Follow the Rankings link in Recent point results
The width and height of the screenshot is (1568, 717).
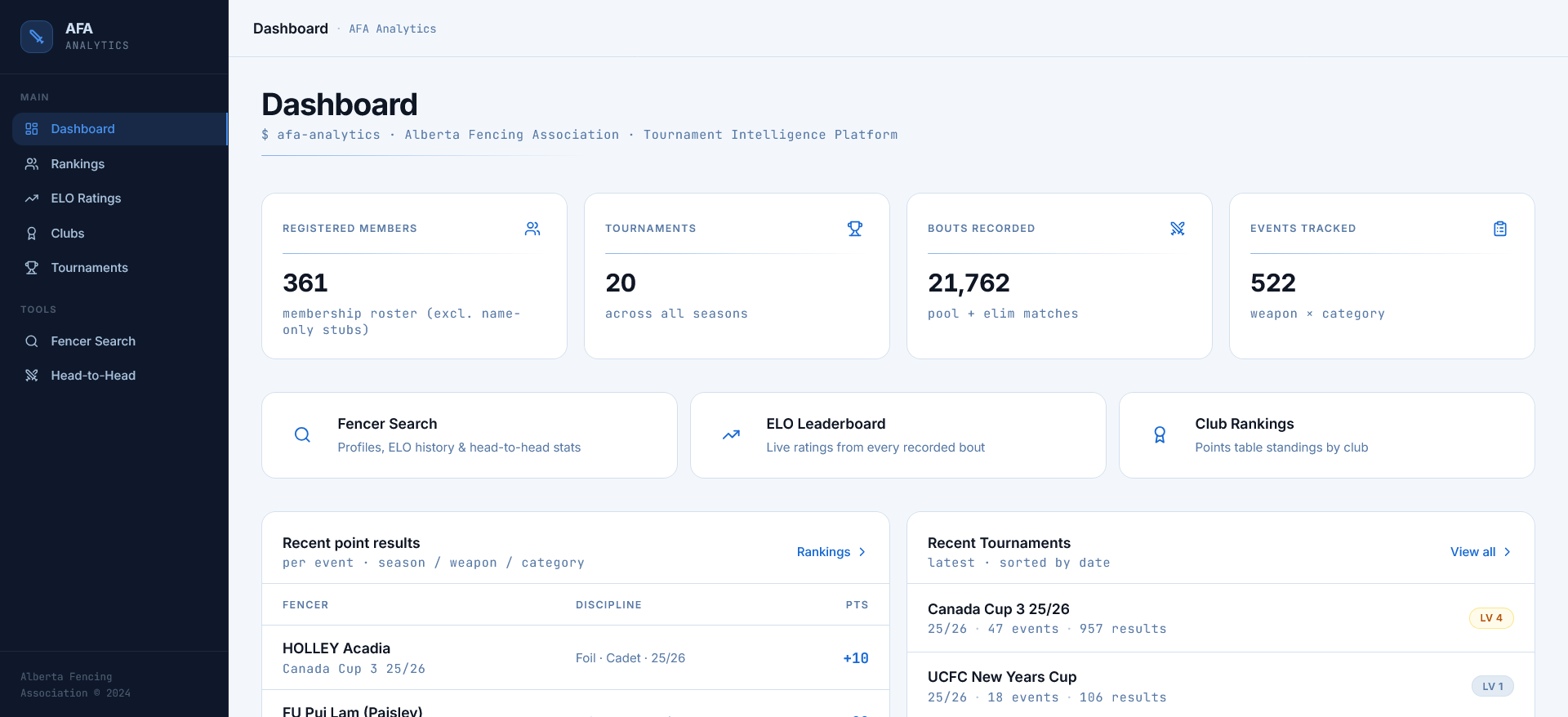[831, 552]
